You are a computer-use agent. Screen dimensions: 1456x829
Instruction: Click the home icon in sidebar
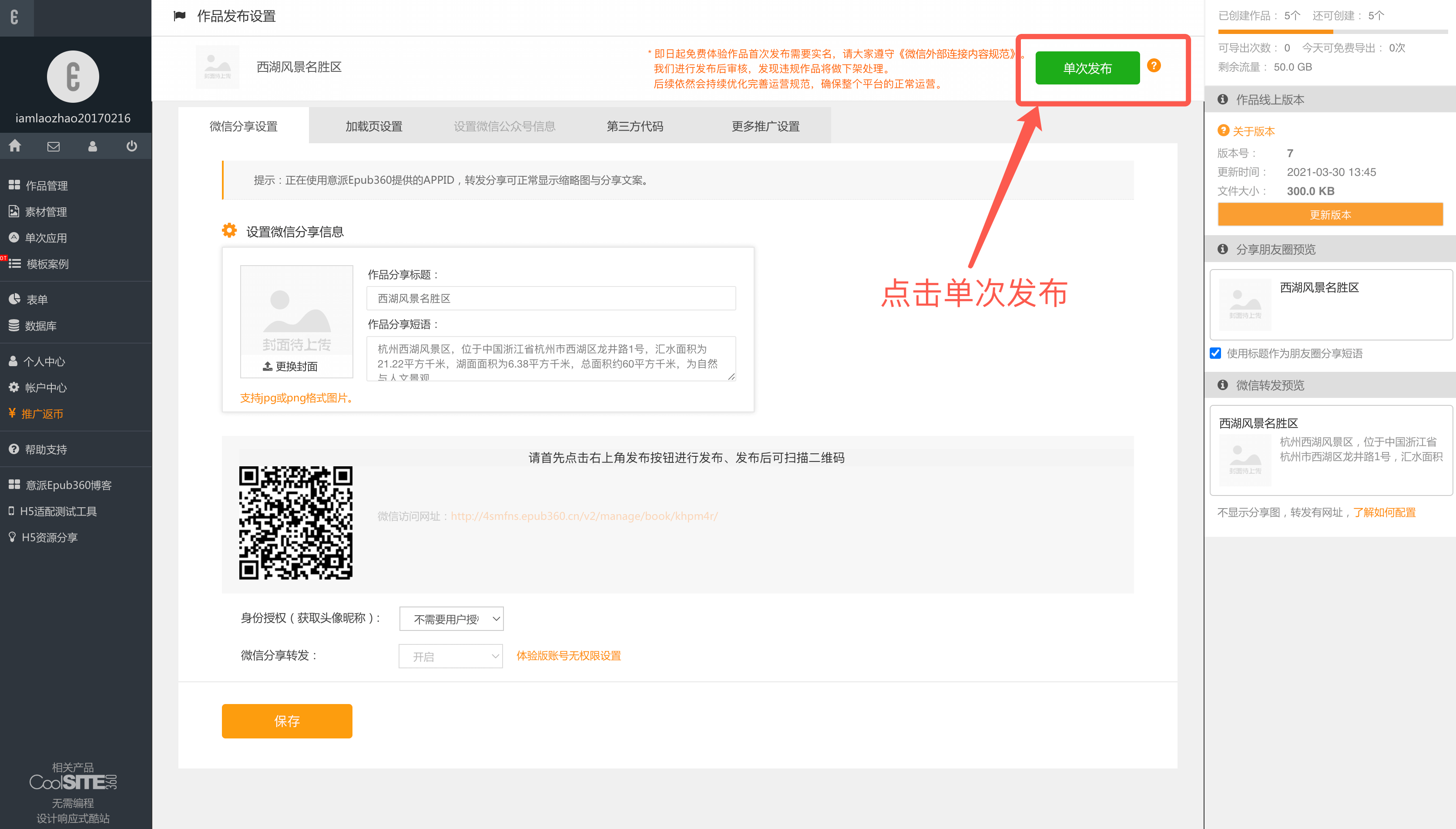click(x=15, y=146)
